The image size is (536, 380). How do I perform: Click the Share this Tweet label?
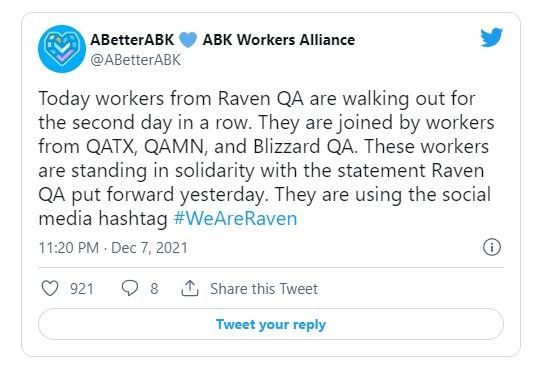[x=264, y=289]
